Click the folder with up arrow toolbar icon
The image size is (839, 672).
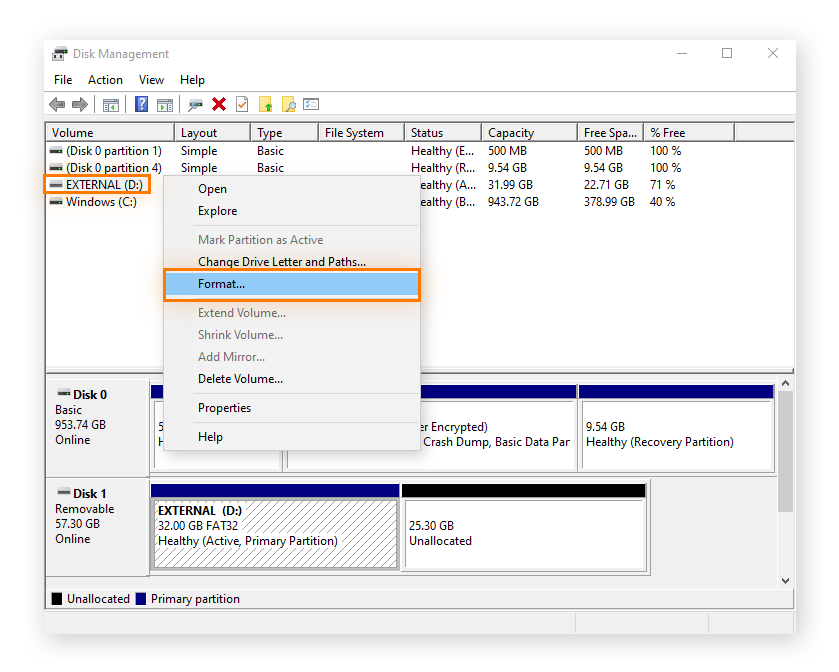click(x=266, y=104)
